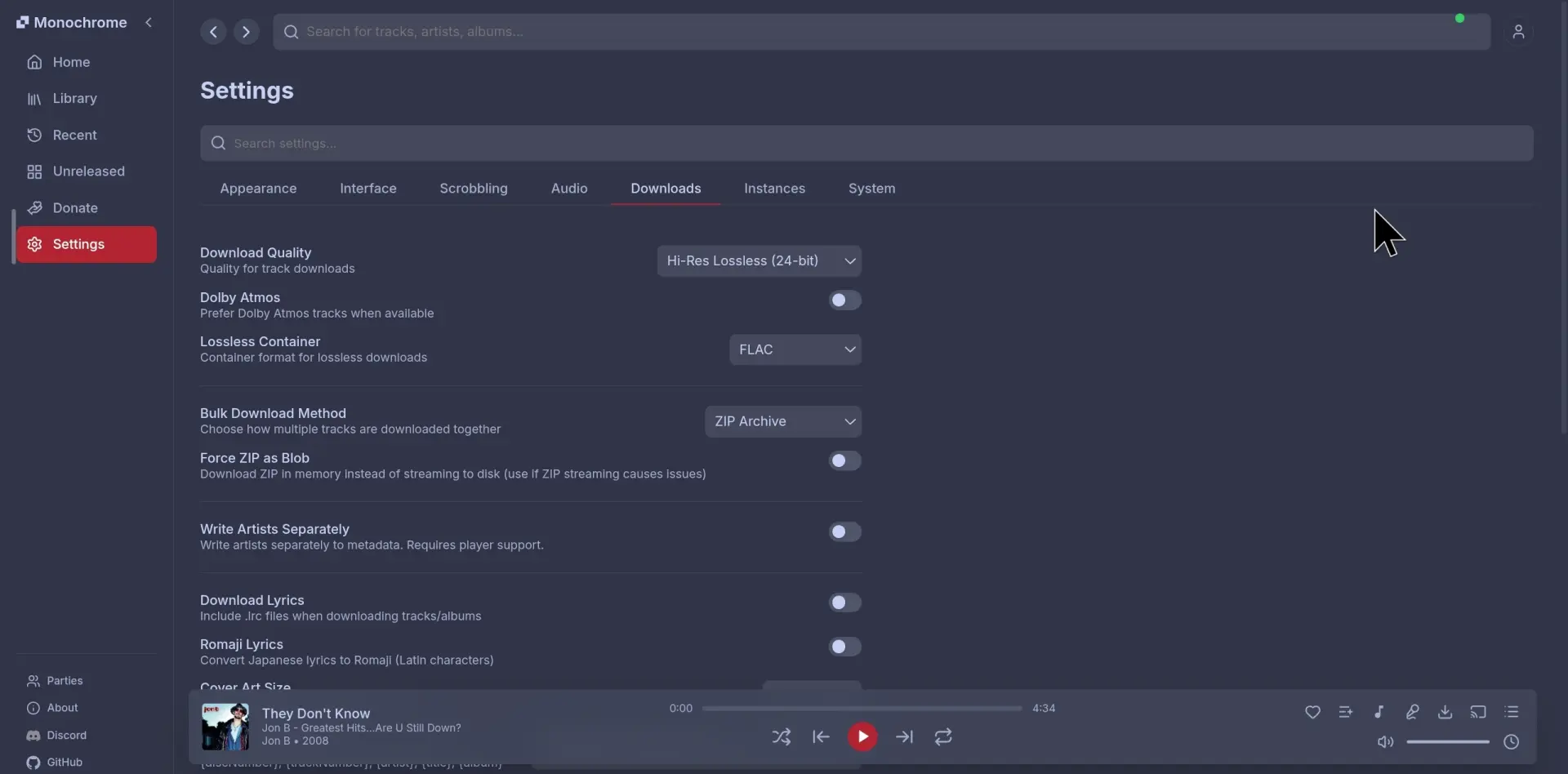Show lyrics with the music note icon

click(1379, 712)
